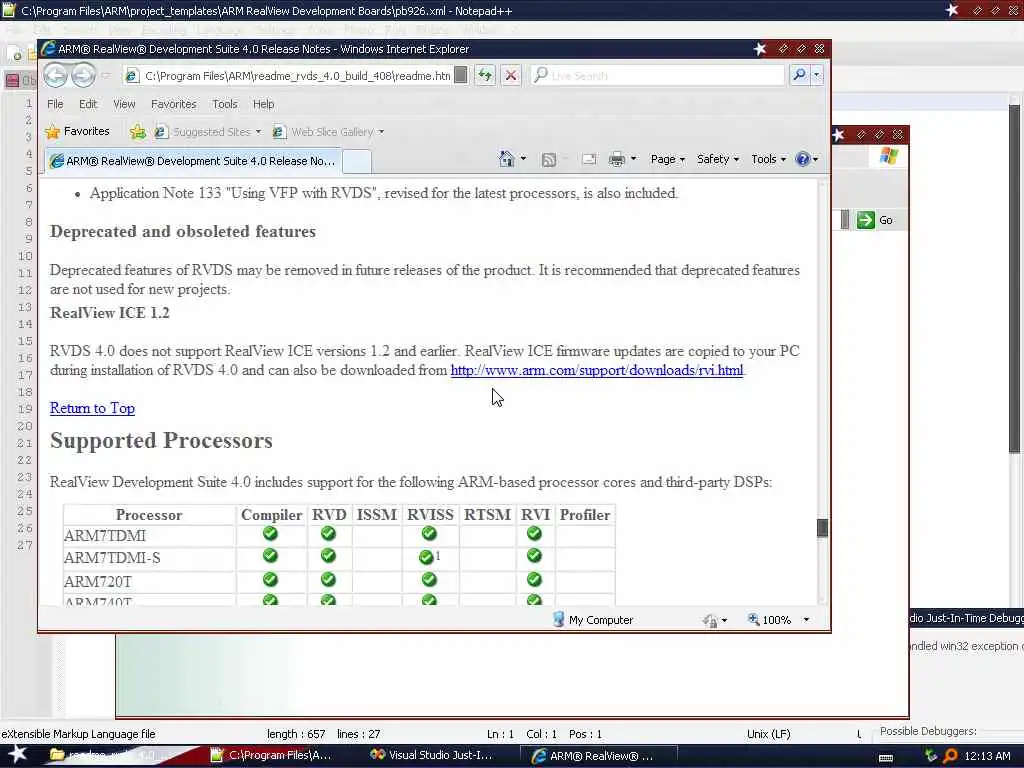The image size is (1024, 768).
Task: Open IE Help question mark icon
Action: [x=803, y=159]
